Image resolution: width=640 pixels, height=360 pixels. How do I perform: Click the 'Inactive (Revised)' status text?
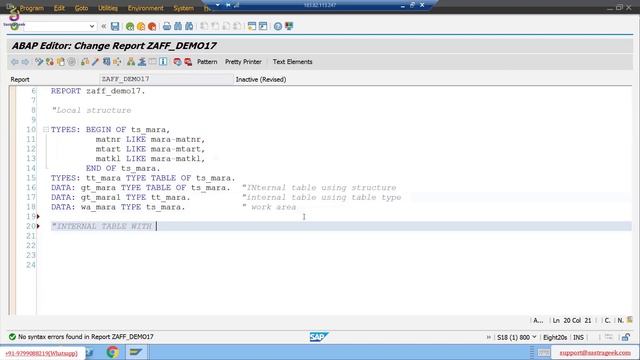tap(261, 80)
